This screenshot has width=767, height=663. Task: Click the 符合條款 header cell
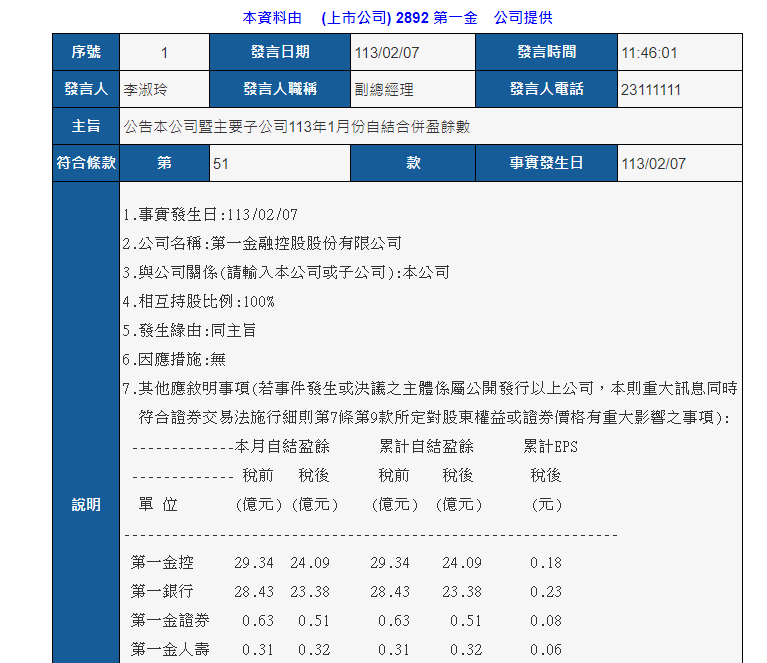pyautogui.click(x=86, y=163)
